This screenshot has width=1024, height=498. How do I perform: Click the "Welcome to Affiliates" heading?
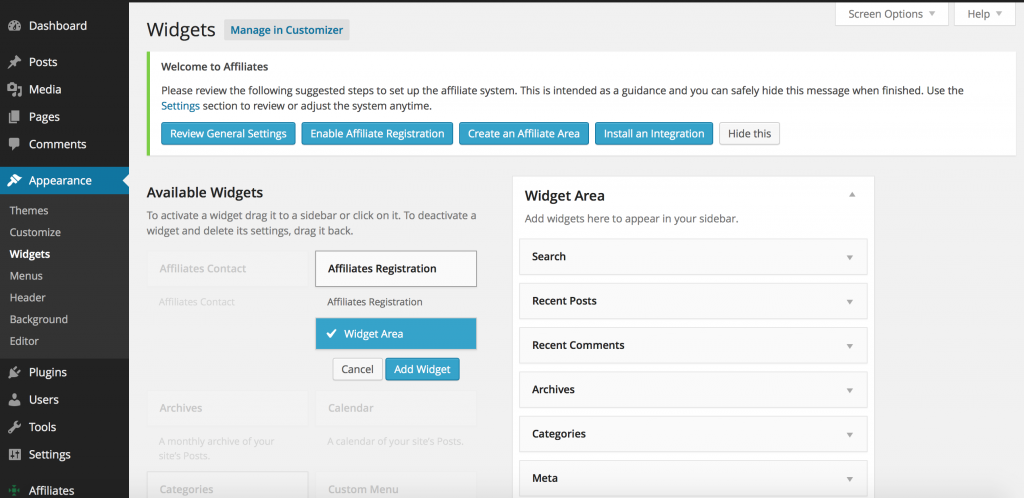click(214, 67)
